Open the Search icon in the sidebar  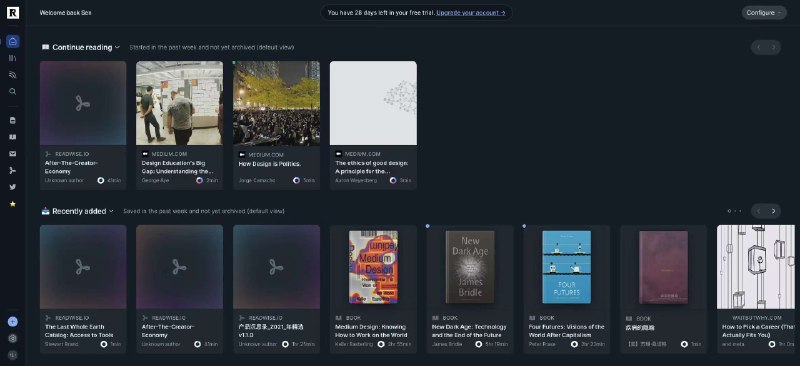13,91
